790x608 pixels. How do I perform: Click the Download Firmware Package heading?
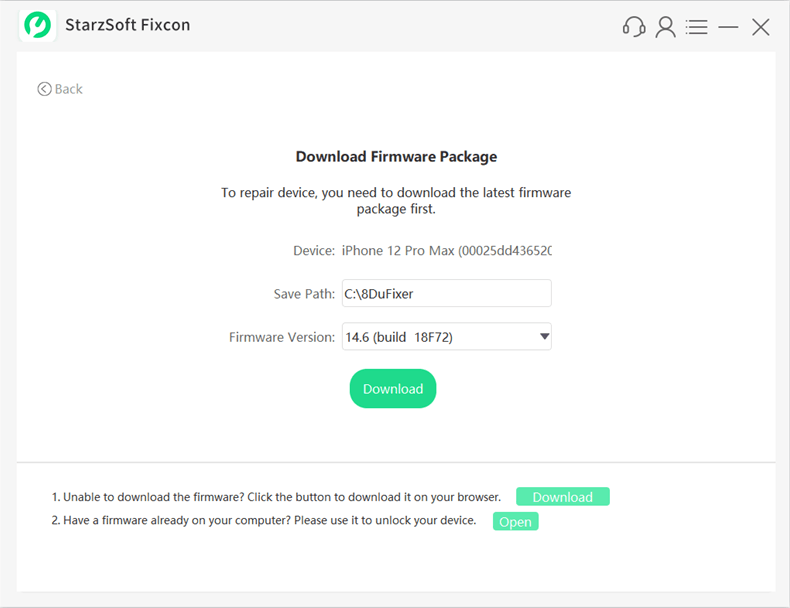click(396, 157)
